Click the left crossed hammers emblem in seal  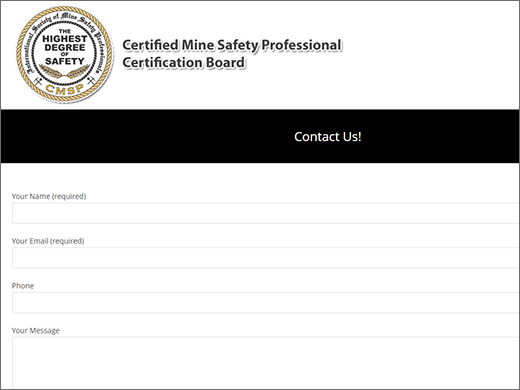38,80
